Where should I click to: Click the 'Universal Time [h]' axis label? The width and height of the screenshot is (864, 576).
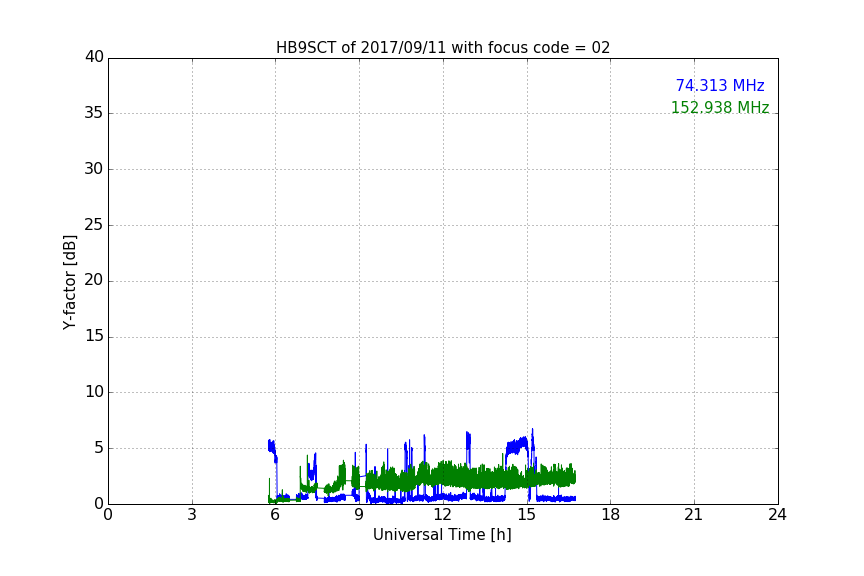pyautogui.click(x=442, y=535)
